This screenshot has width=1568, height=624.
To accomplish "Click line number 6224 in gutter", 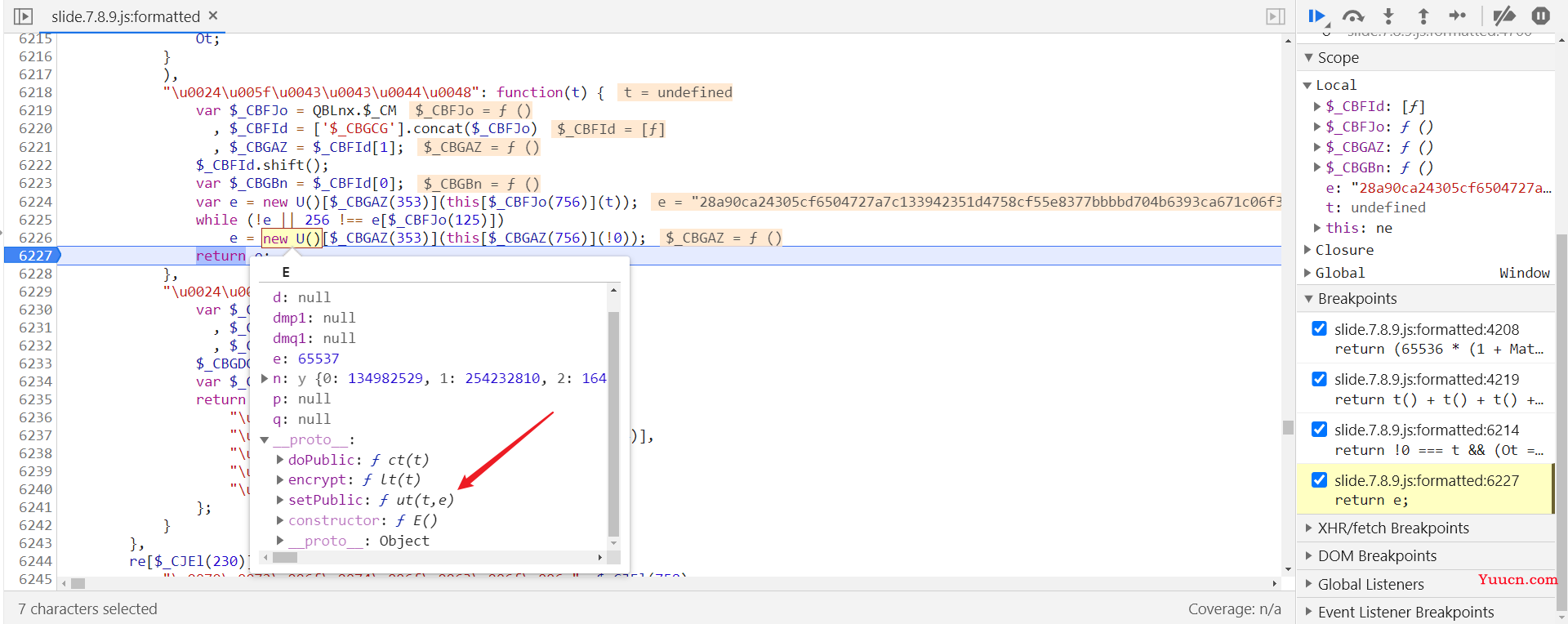I will [35, 202].
